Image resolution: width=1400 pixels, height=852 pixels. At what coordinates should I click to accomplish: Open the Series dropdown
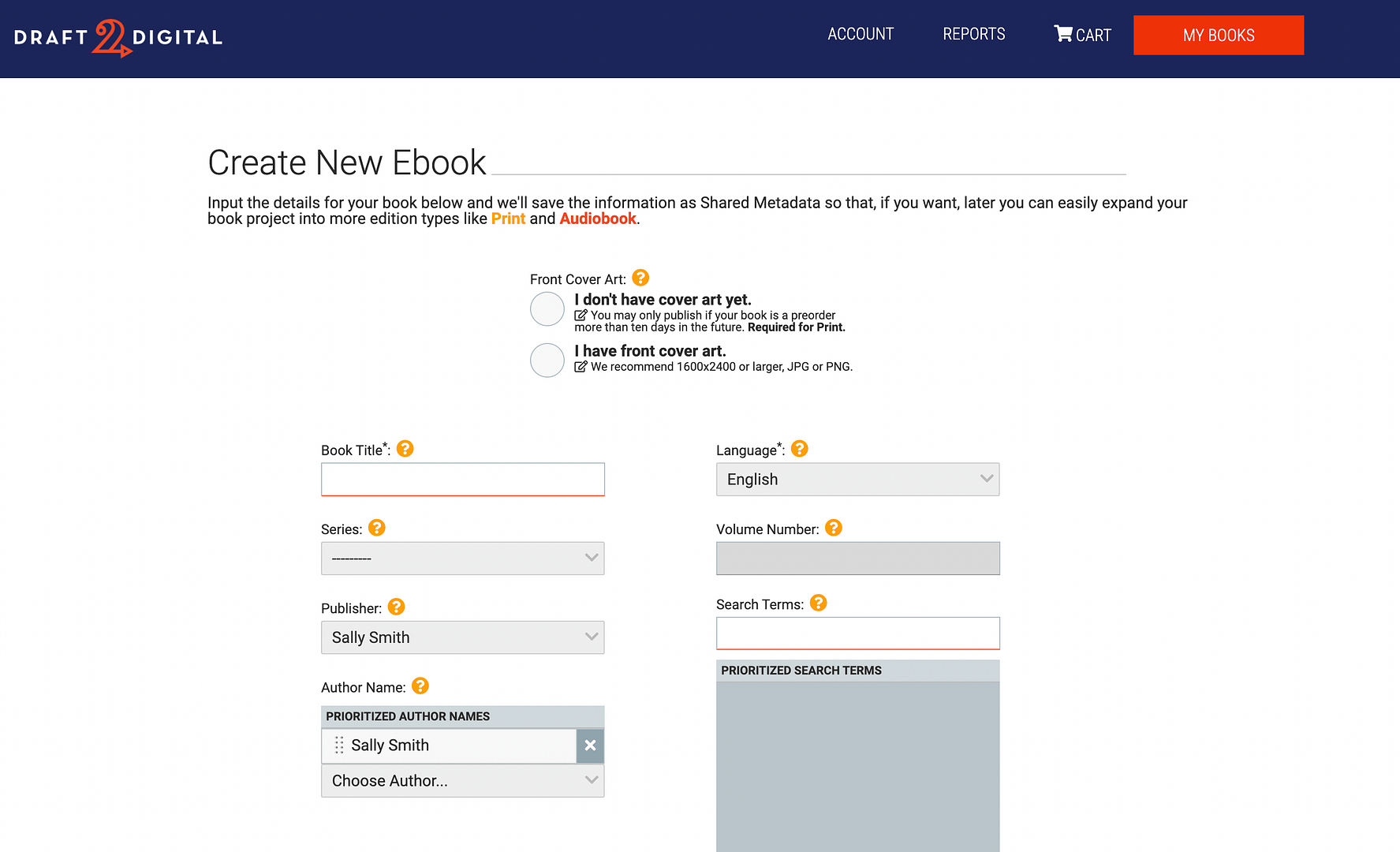(462, 559)
